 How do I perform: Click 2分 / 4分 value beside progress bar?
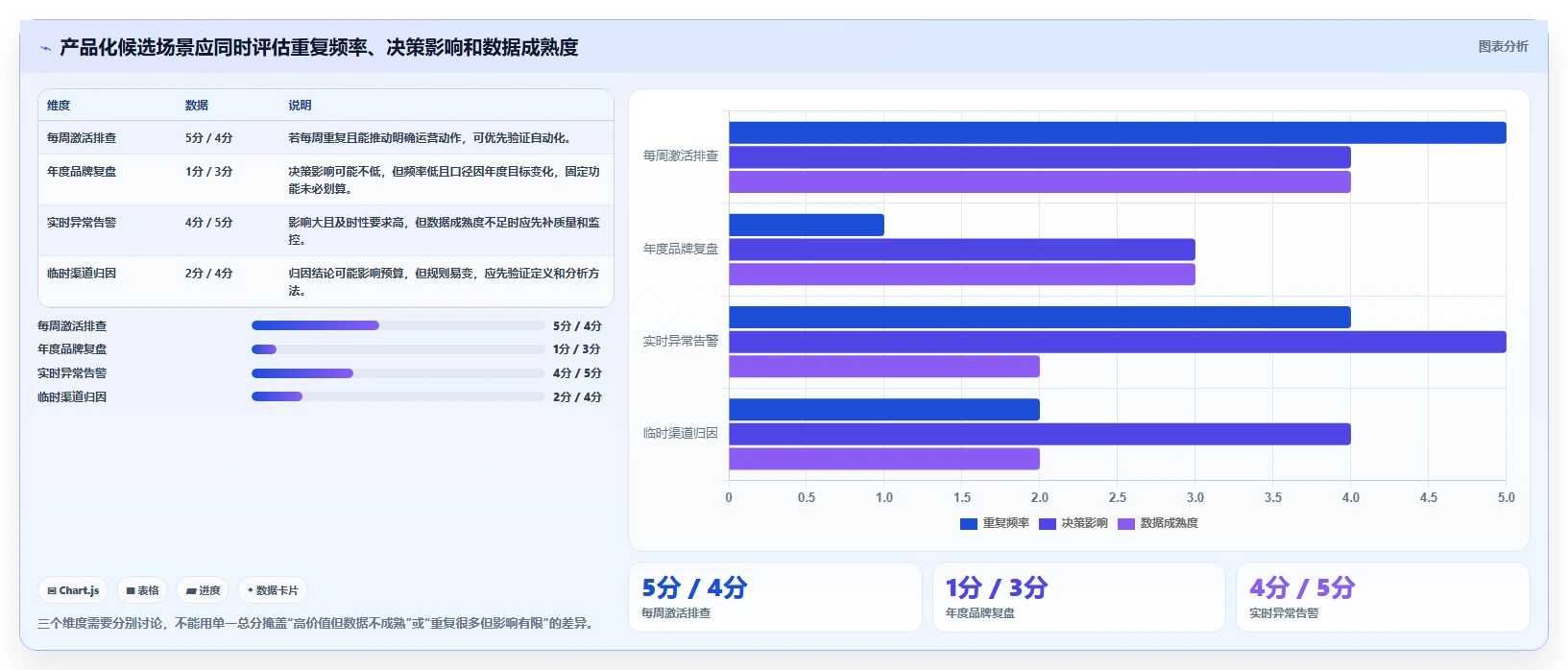point(577,397)
